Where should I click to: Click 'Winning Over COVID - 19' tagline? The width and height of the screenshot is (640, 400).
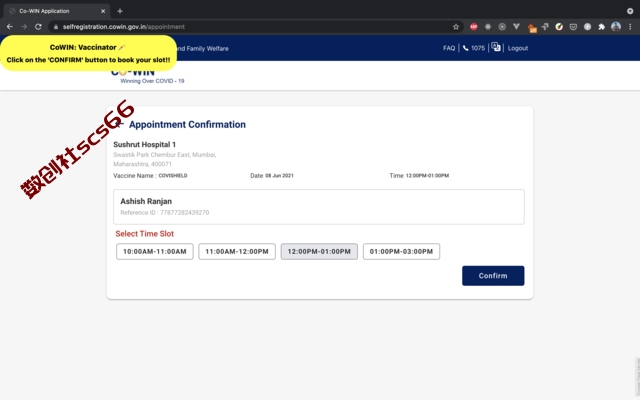click(x=152, y=81)
